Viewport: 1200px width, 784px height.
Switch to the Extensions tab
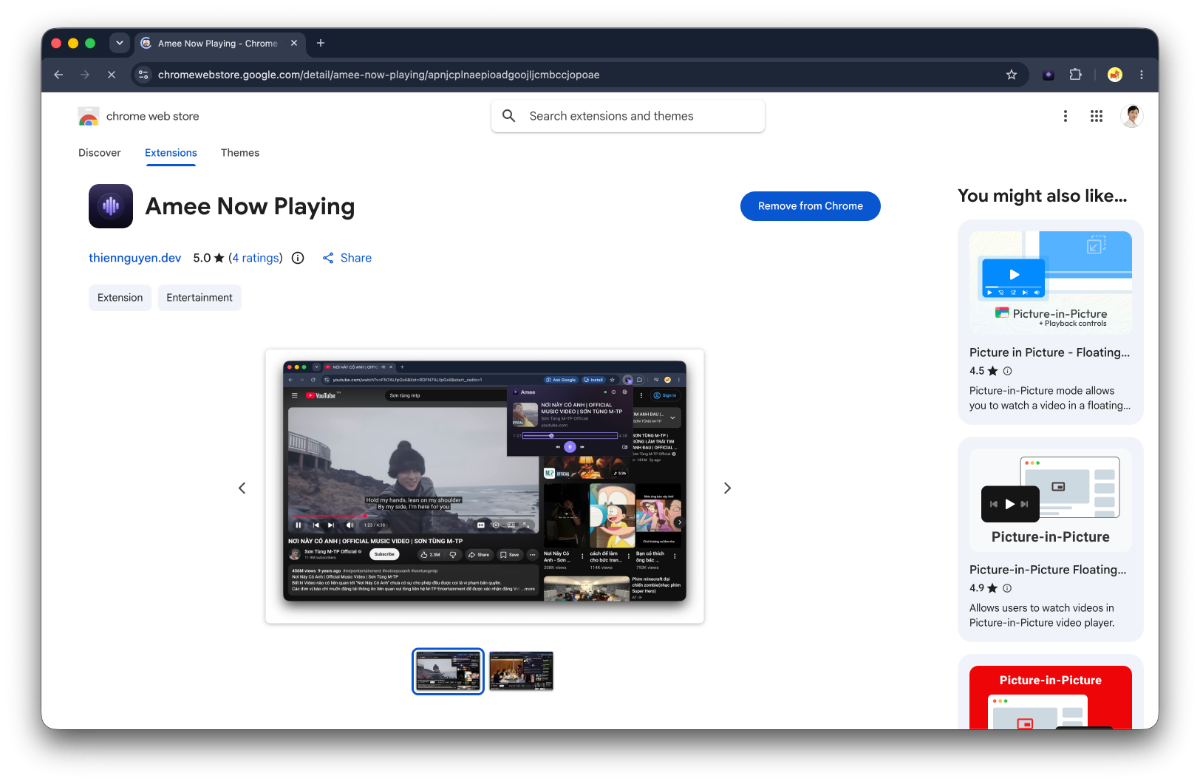171,153
